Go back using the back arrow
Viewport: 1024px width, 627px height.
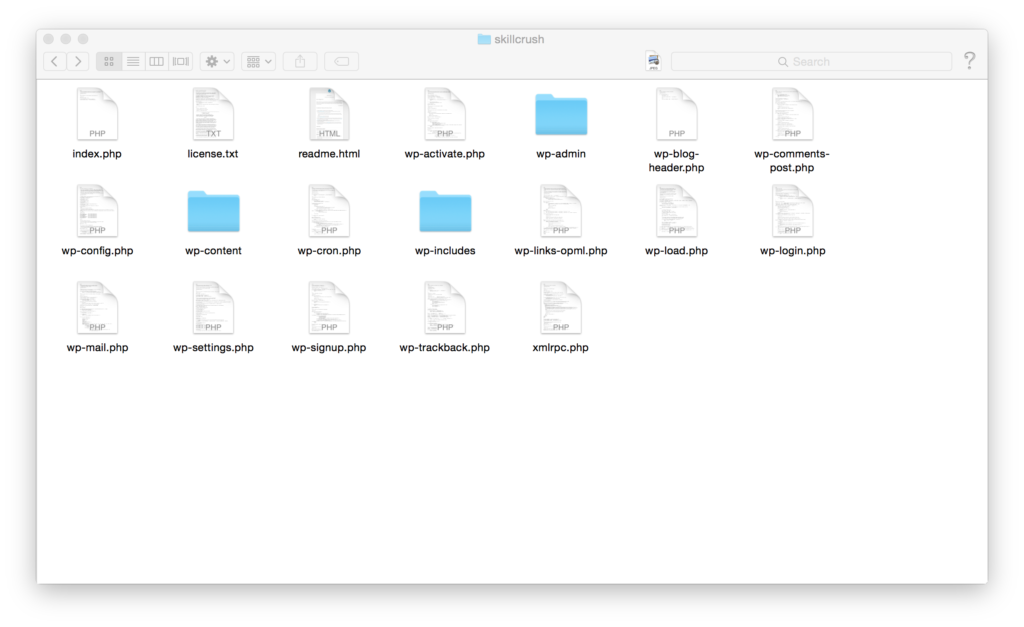click(54, 61)
